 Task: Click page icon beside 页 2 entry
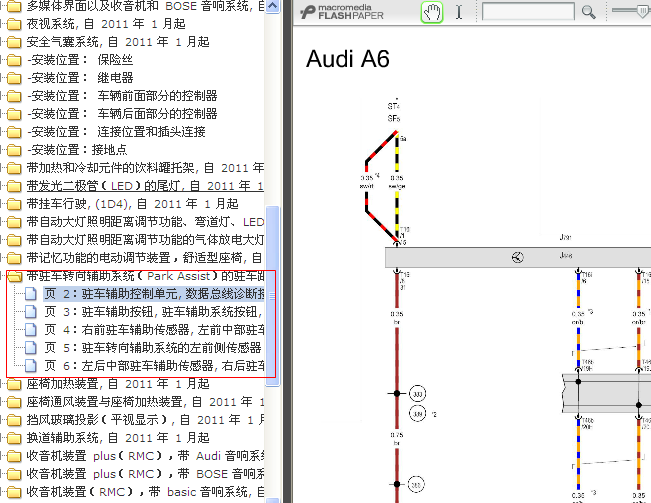(30, 294)
